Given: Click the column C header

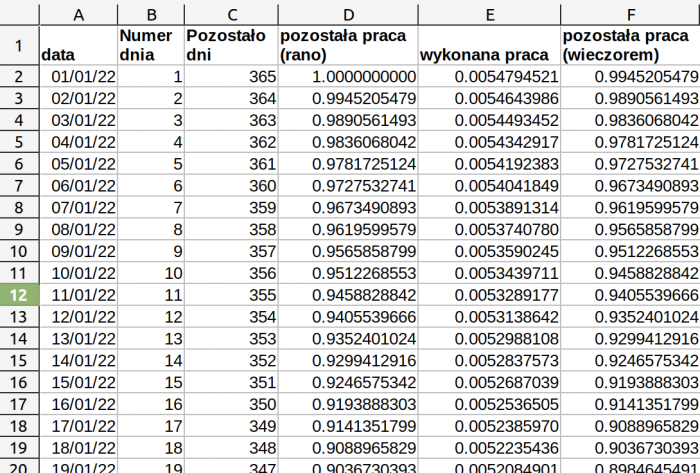Looking at the screenshot, I should click(x=232, y=13).
